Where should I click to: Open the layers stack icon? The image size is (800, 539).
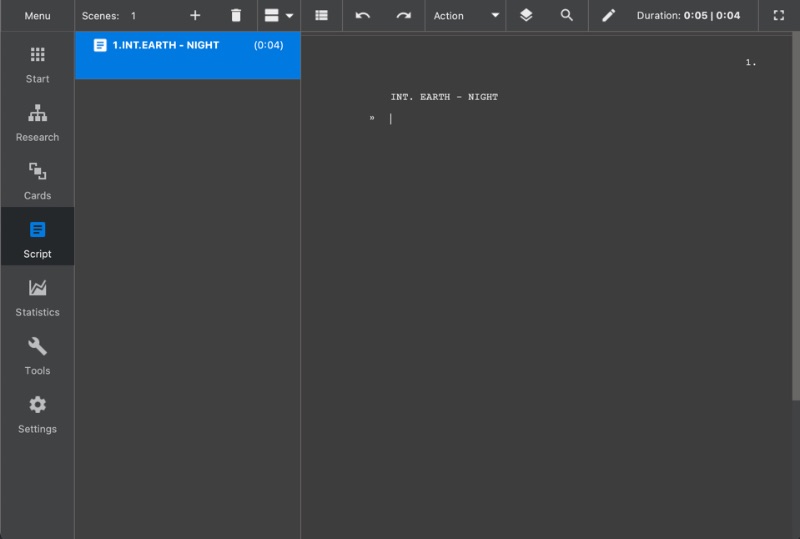pos(526,15)
